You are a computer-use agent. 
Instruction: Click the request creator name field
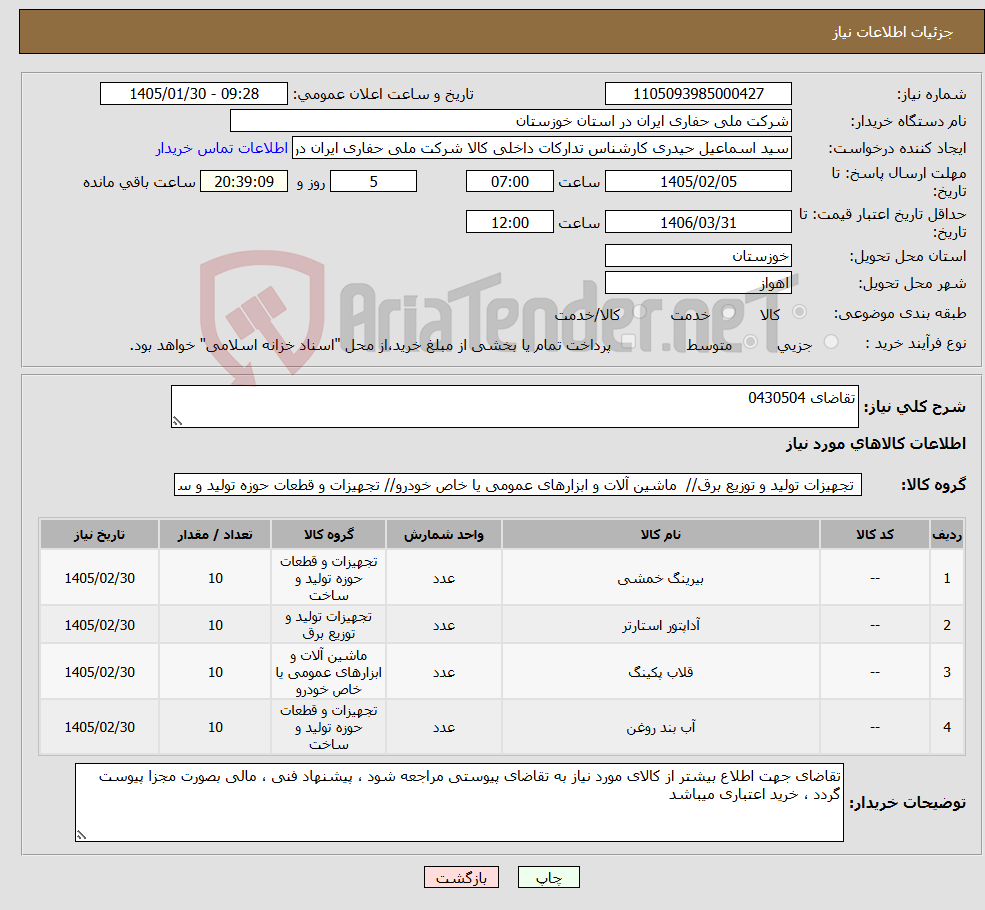point(541,148)
